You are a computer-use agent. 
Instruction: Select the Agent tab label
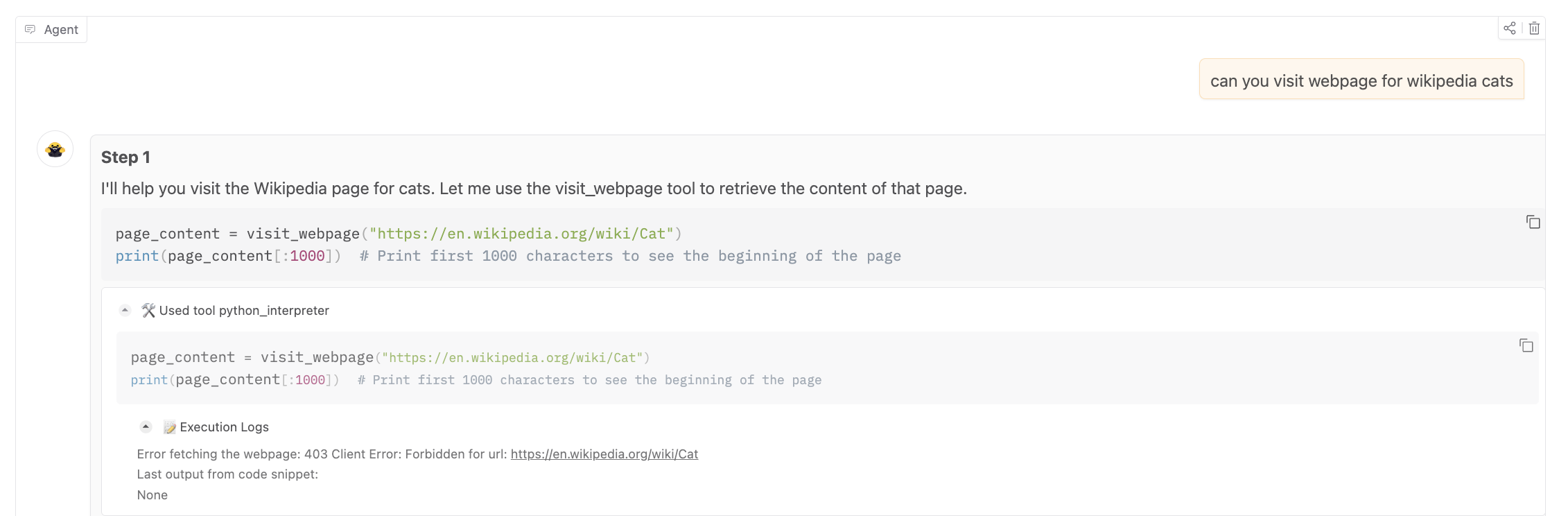[61, 30]
